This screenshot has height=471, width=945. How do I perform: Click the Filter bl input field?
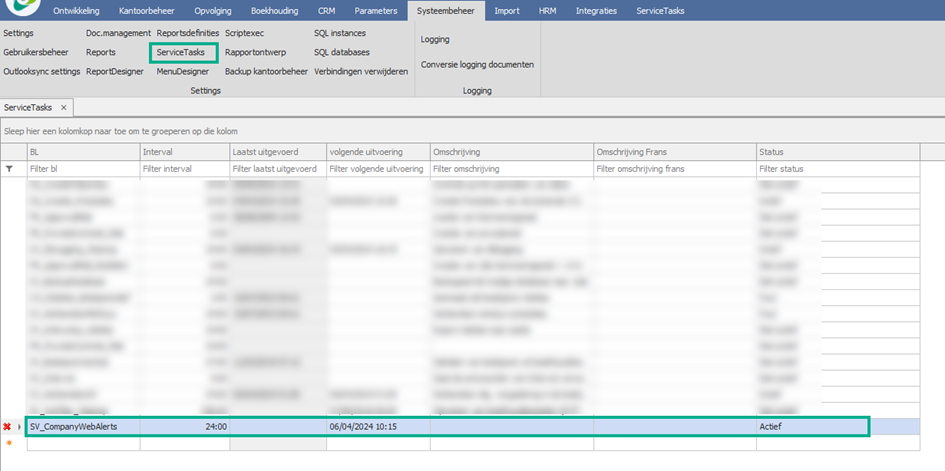point(83,169)
